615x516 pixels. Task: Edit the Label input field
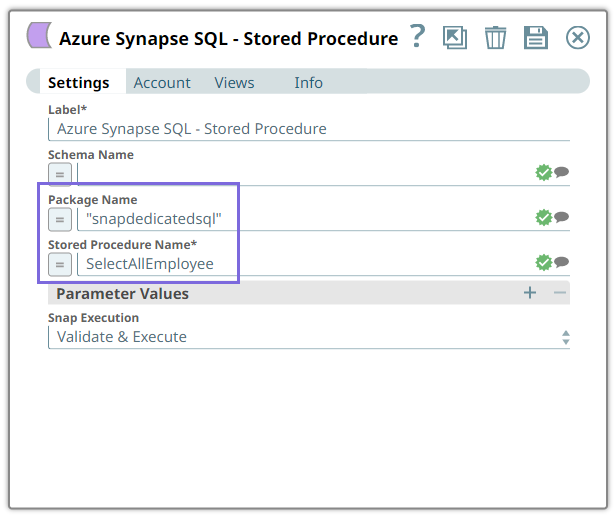309,129
